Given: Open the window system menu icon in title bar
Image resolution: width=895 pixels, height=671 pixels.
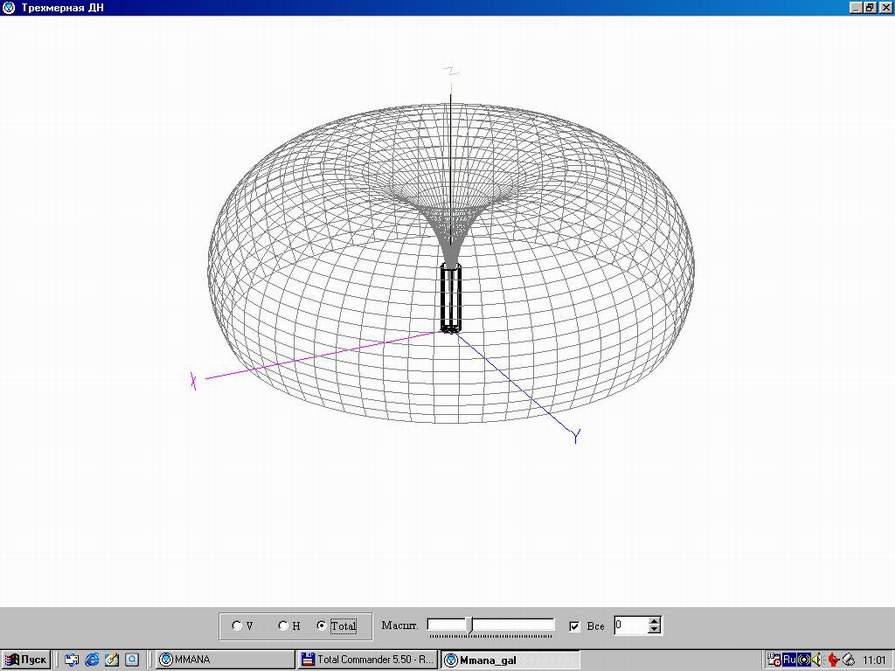Looking at the screenshot, I should 9,7.
